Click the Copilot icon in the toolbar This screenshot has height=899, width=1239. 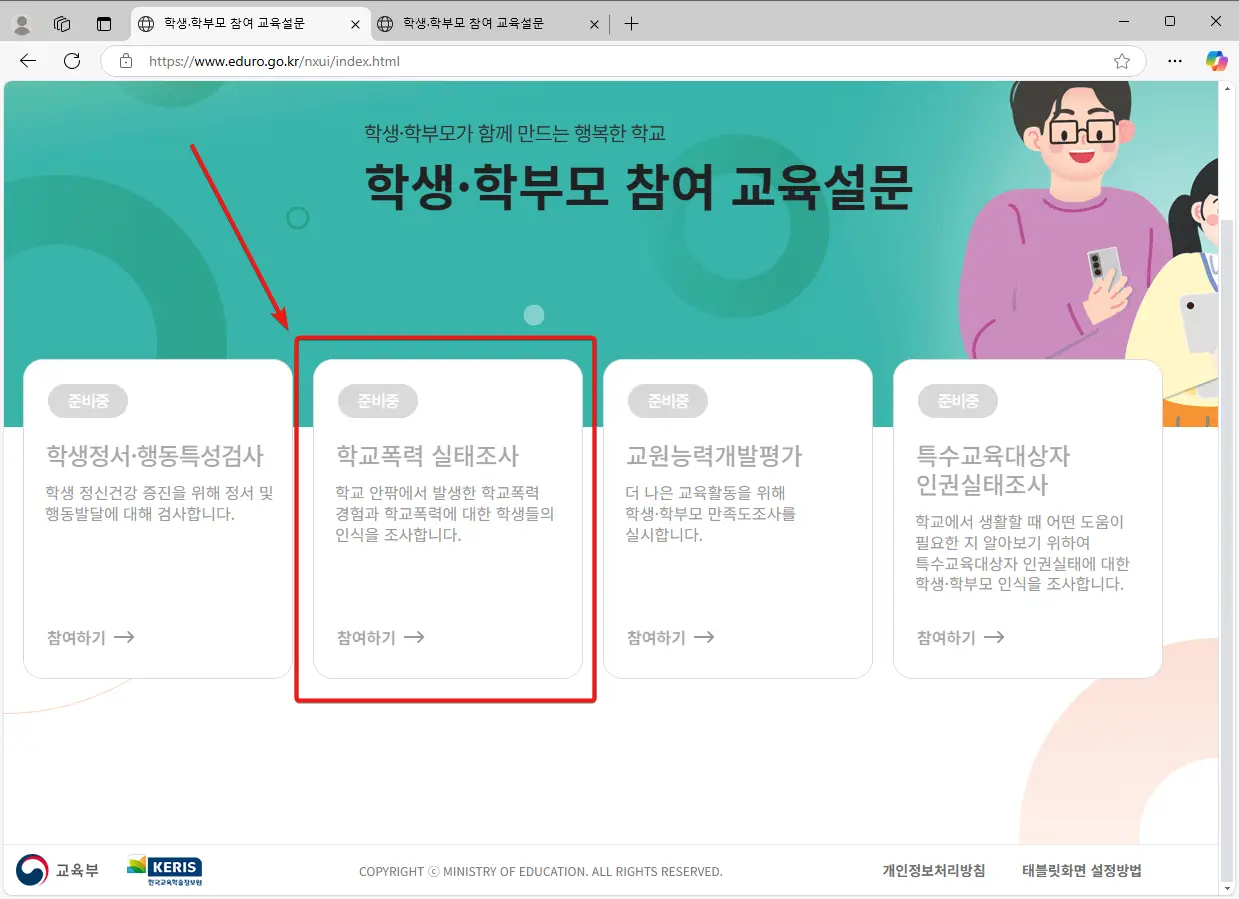[x=1216, y=61]
